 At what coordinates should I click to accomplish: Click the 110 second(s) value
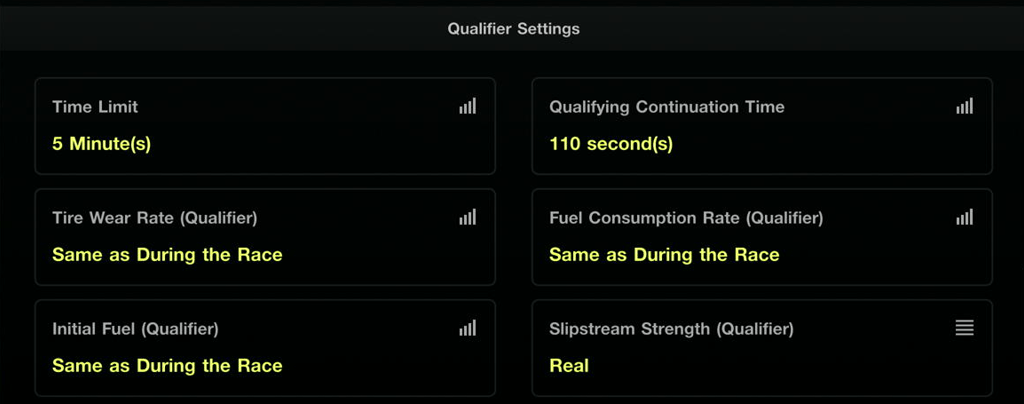(611, 144)
